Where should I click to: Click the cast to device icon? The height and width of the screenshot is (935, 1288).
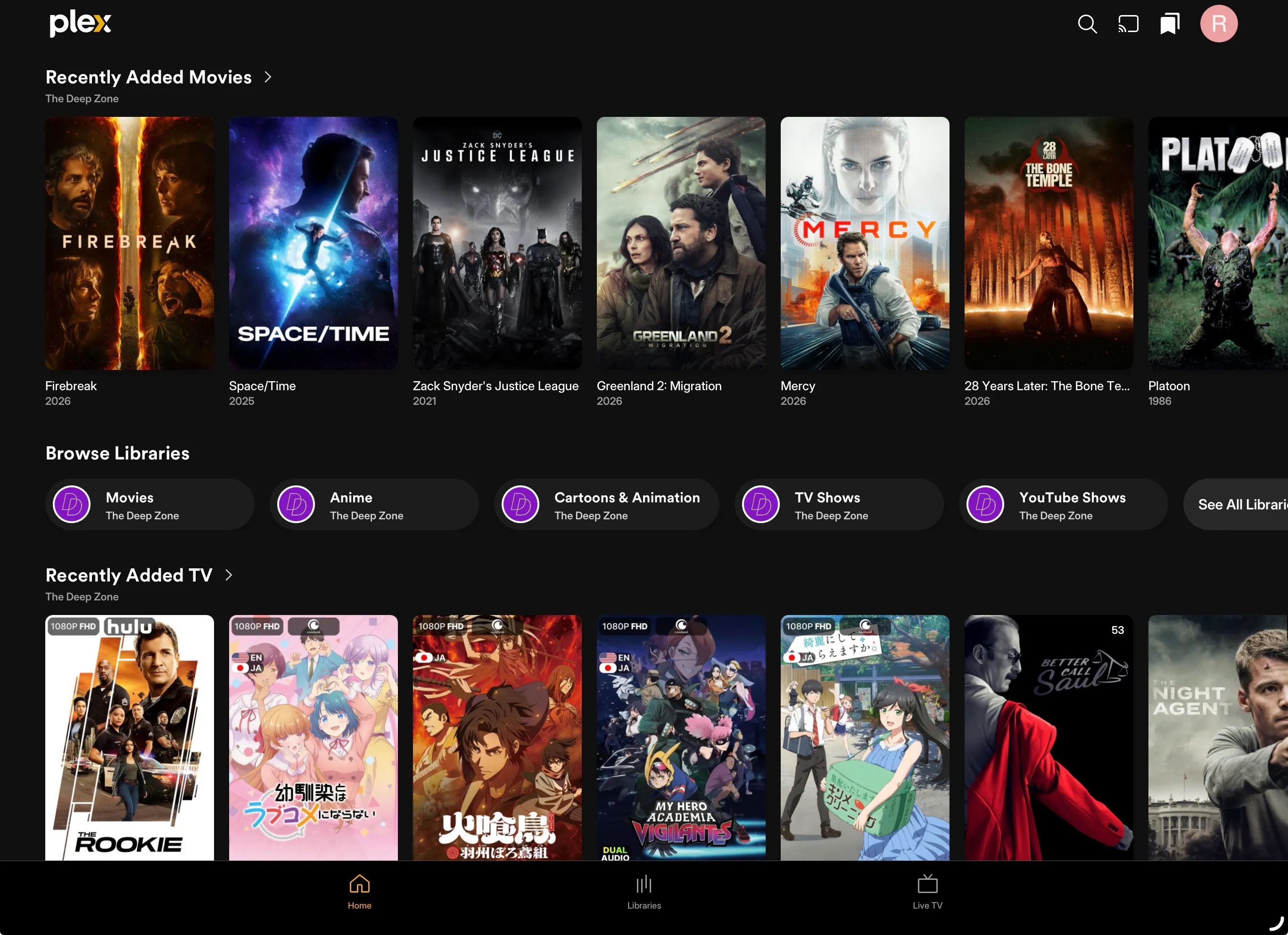click(1128, 24)
